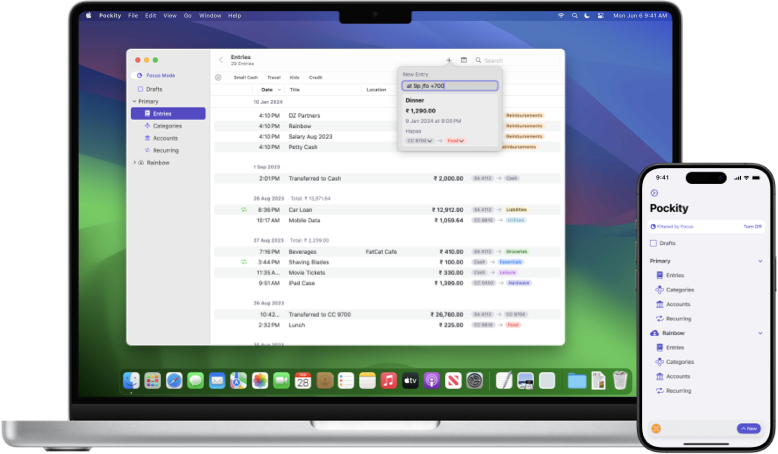The height and width of the screenshot is (454, 778).
Task: Select Entries in the Mac sidebar
Action: [169, 114]
